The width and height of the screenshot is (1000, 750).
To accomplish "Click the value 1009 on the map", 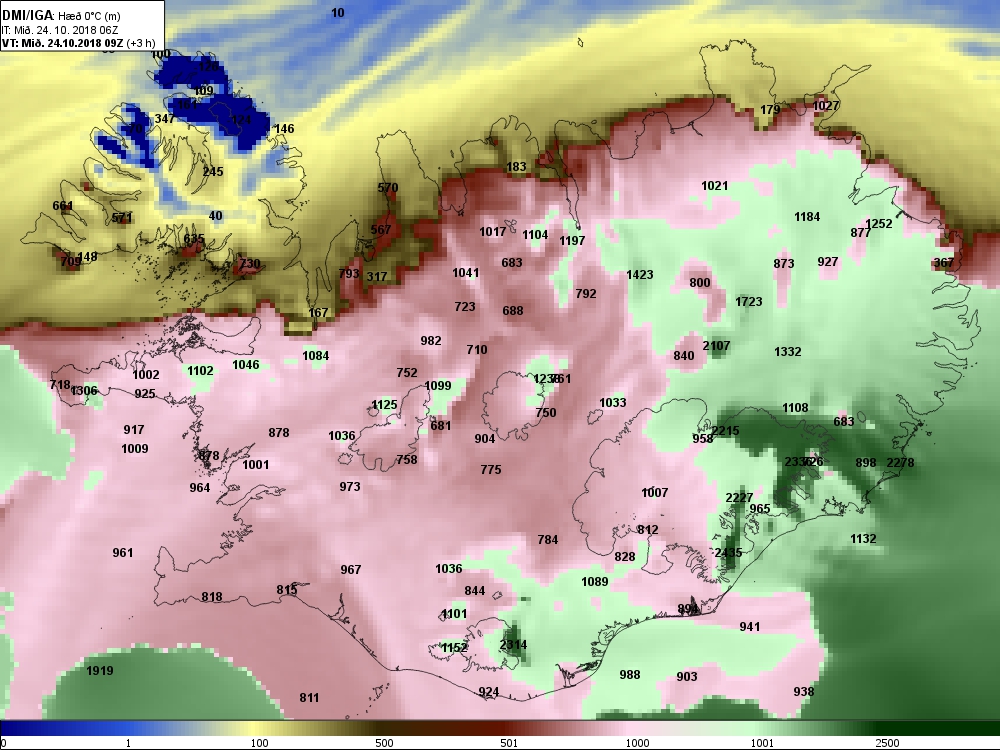I will click(135, 448).
